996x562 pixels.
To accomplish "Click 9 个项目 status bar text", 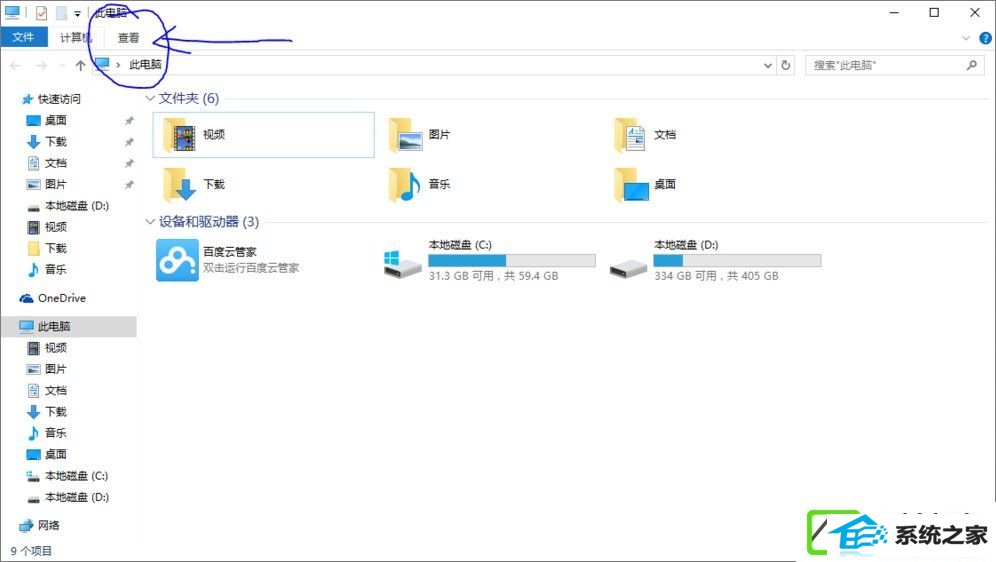I will [31, 551].
